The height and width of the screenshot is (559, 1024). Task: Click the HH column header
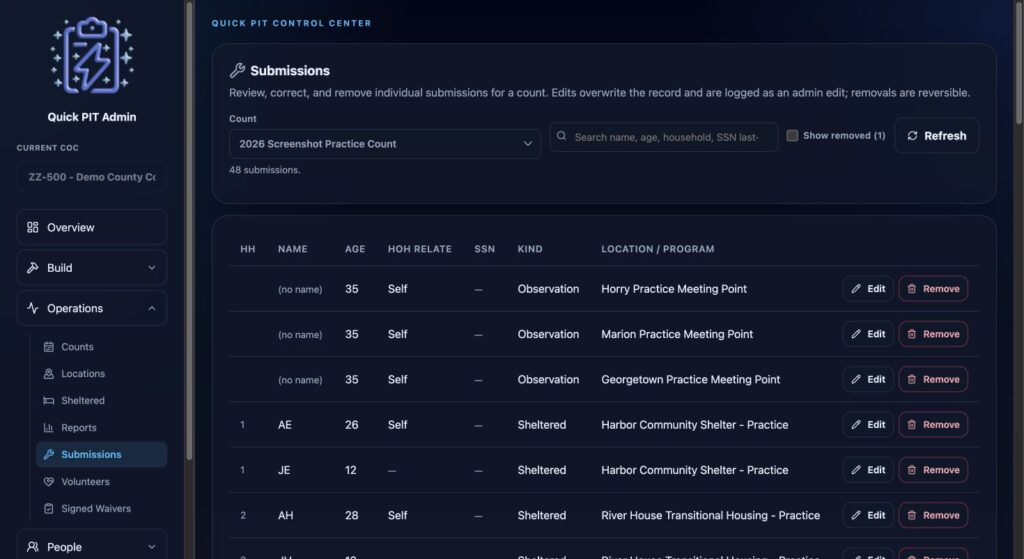[x=248, y=249]
